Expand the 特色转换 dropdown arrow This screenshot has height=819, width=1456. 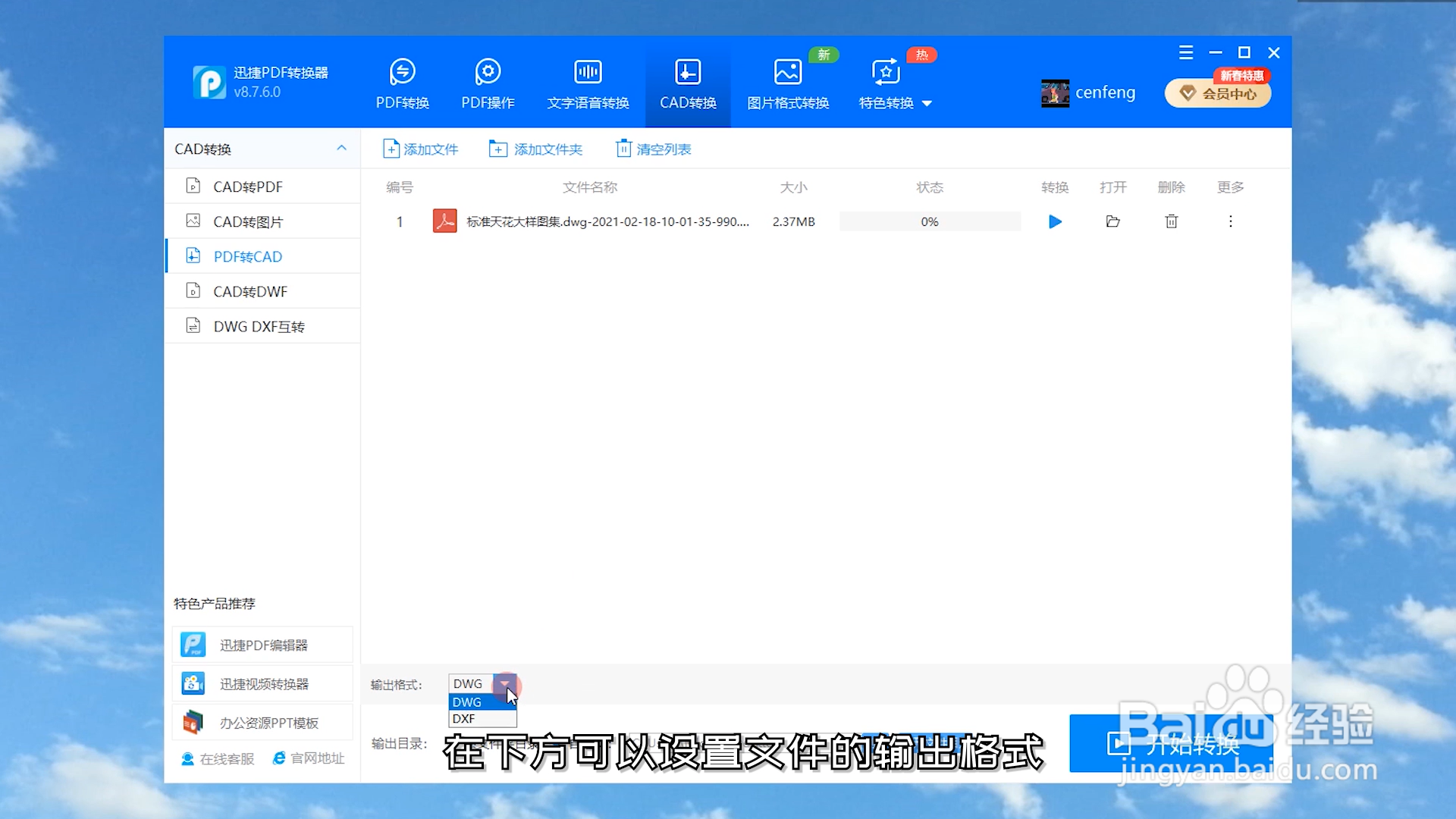point(928,104)
